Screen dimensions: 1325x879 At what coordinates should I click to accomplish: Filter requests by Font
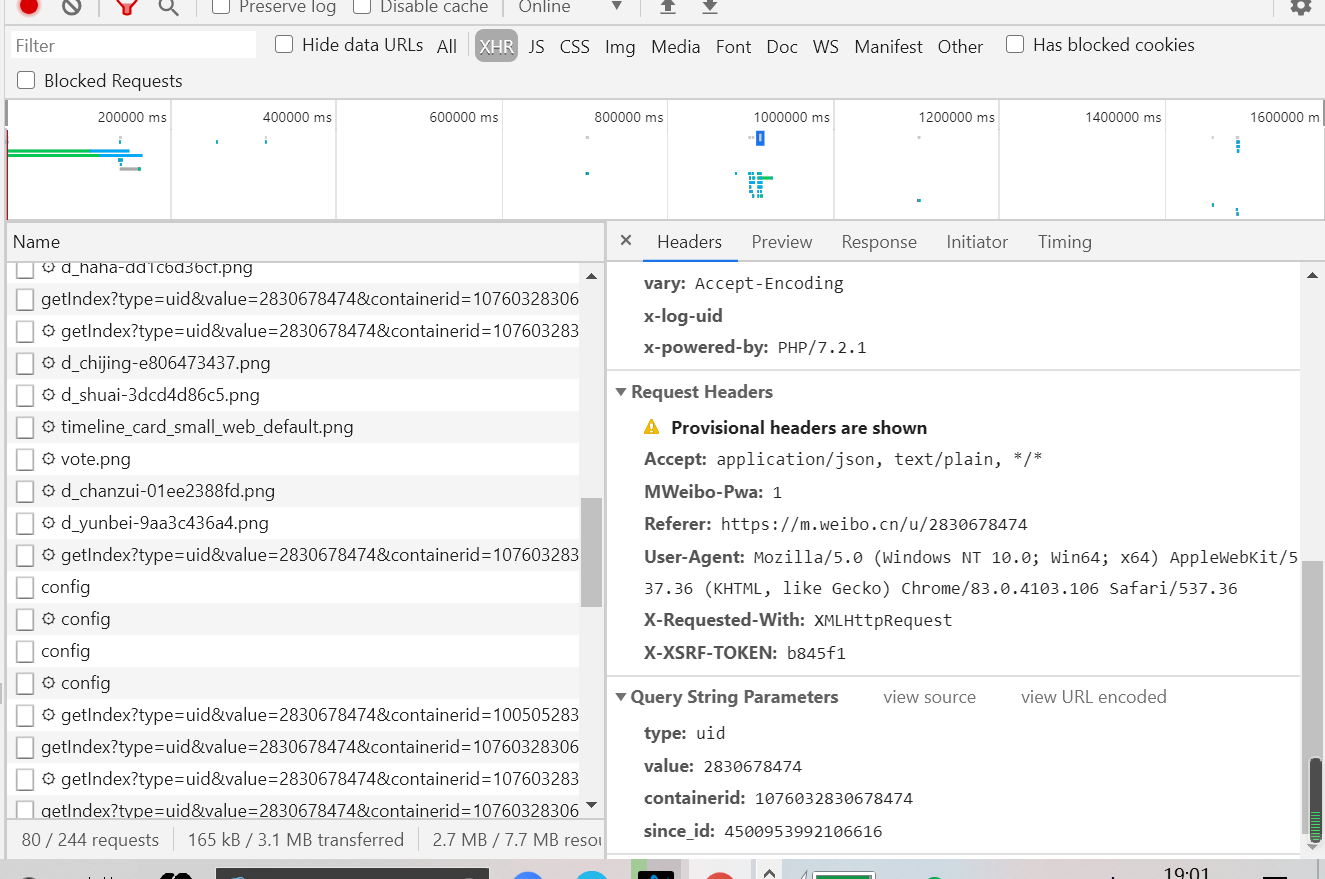[733, 46]
